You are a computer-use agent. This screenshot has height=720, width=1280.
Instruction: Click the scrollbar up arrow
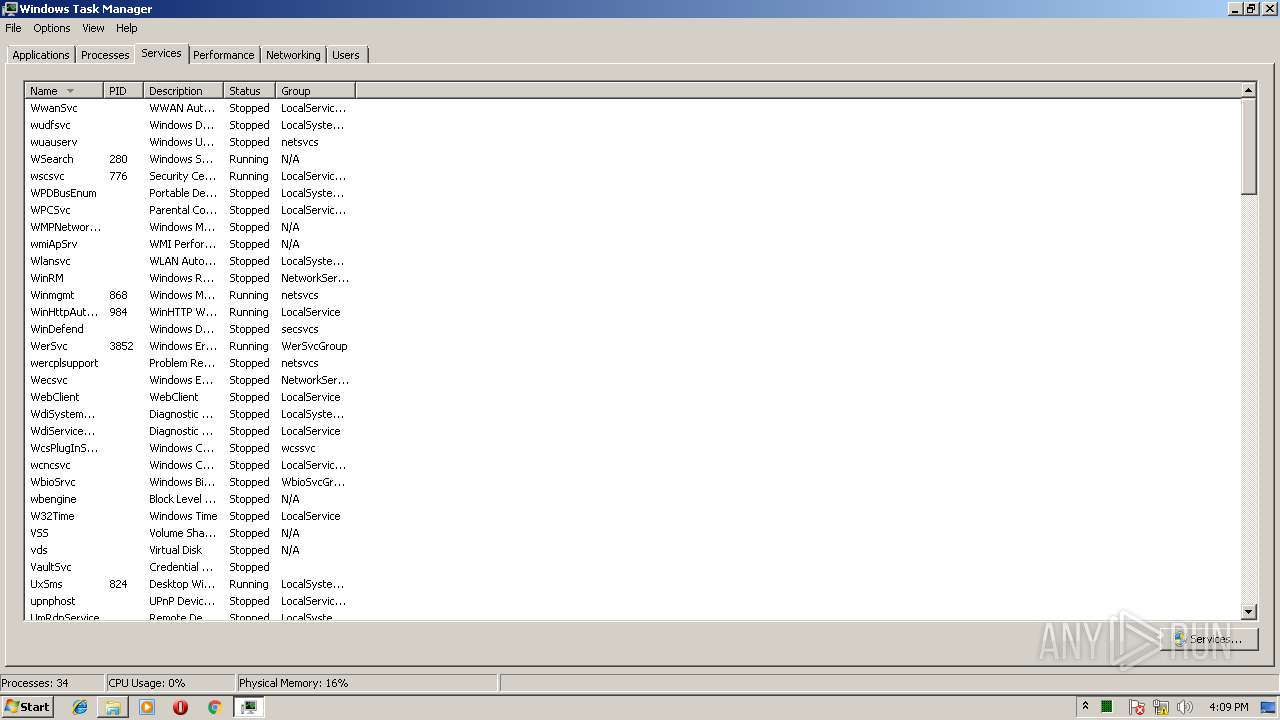(x=1248, y=91)
